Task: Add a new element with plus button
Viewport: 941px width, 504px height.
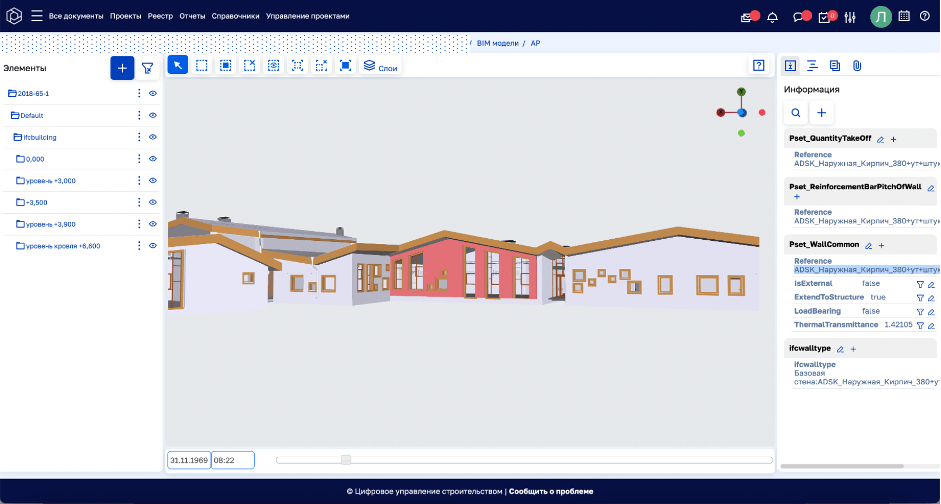Action: click(x=122, y=68)
